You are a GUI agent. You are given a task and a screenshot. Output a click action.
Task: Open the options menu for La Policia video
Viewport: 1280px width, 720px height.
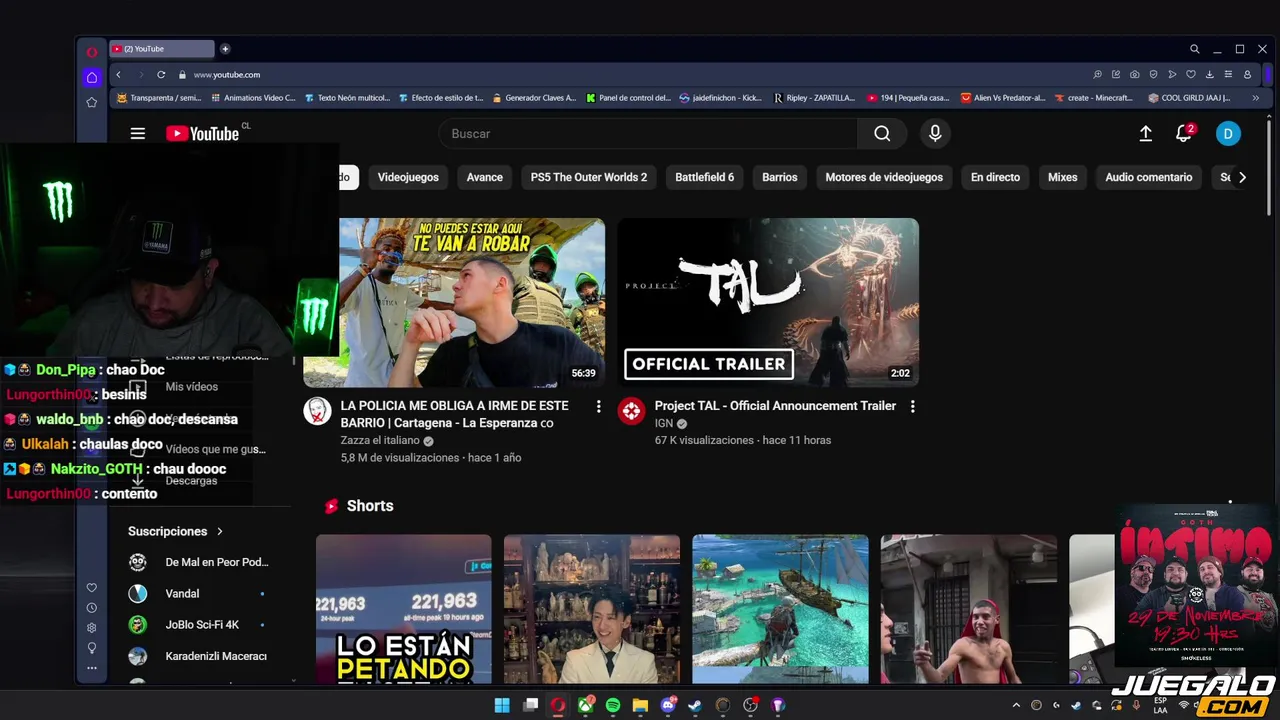pos(598,406)
